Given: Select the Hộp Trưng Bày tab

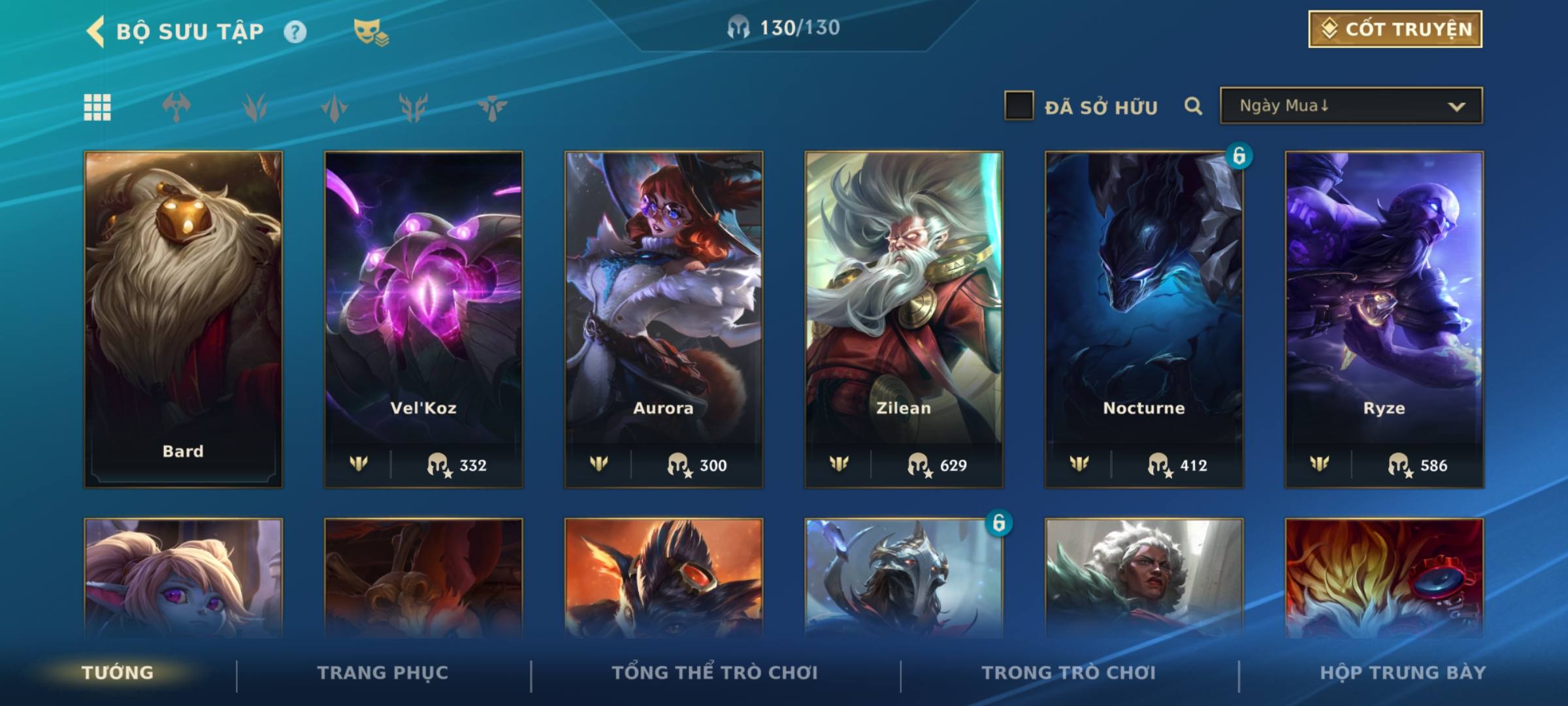Looking at the screenshot, I should [1403, 673].
